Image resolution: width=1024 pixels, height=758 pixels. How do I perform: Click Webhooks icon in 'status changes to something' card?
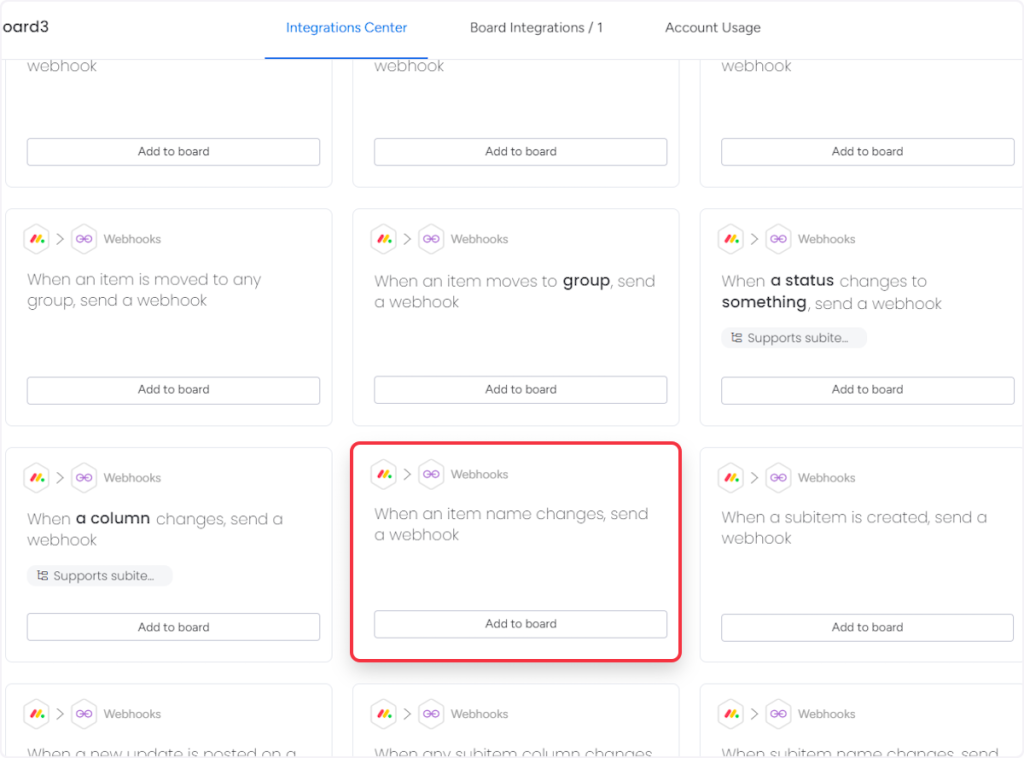tap(778, 239)
